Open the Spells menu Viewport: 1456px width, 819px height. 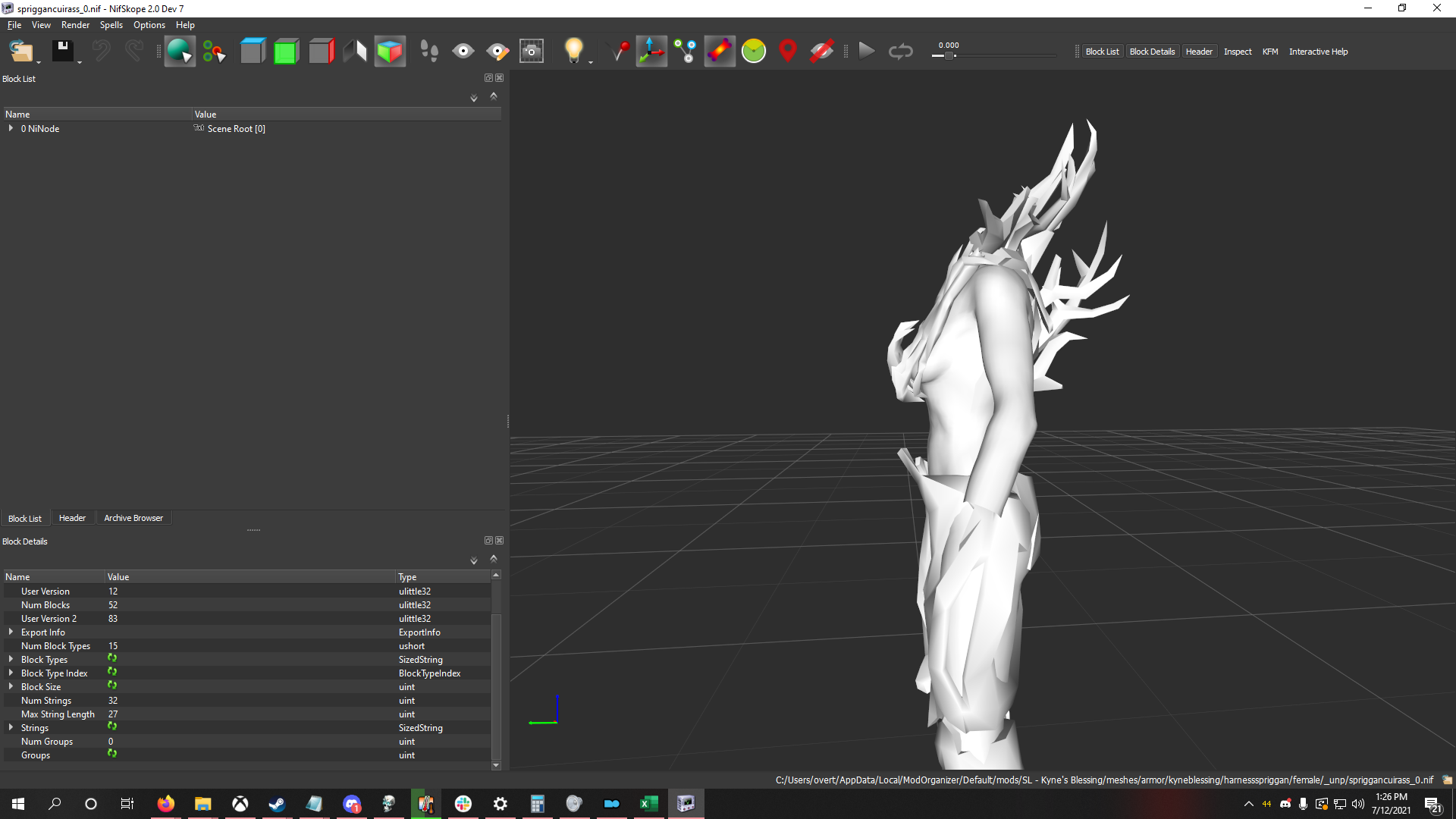111,25
